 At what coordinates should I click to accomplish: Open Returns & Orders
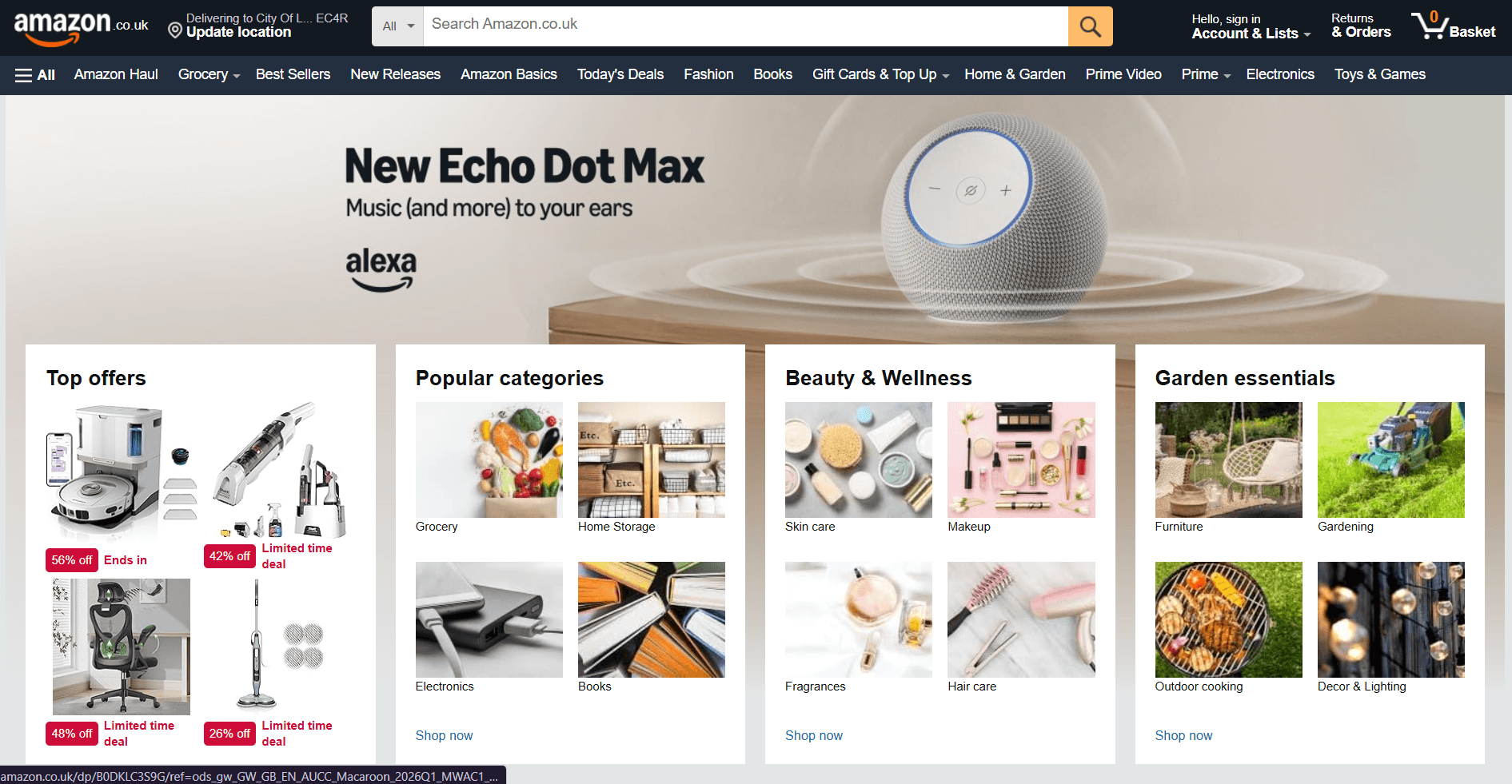tap(1361, 26)
